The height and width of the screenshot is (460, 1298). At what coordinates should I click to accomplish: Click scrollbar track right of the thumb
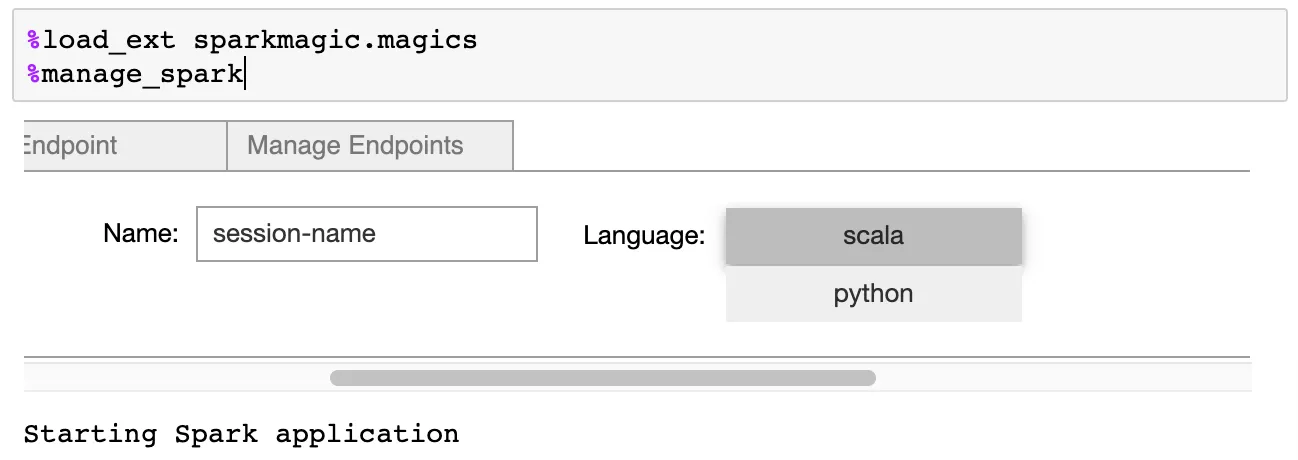tap(1060, 378)
